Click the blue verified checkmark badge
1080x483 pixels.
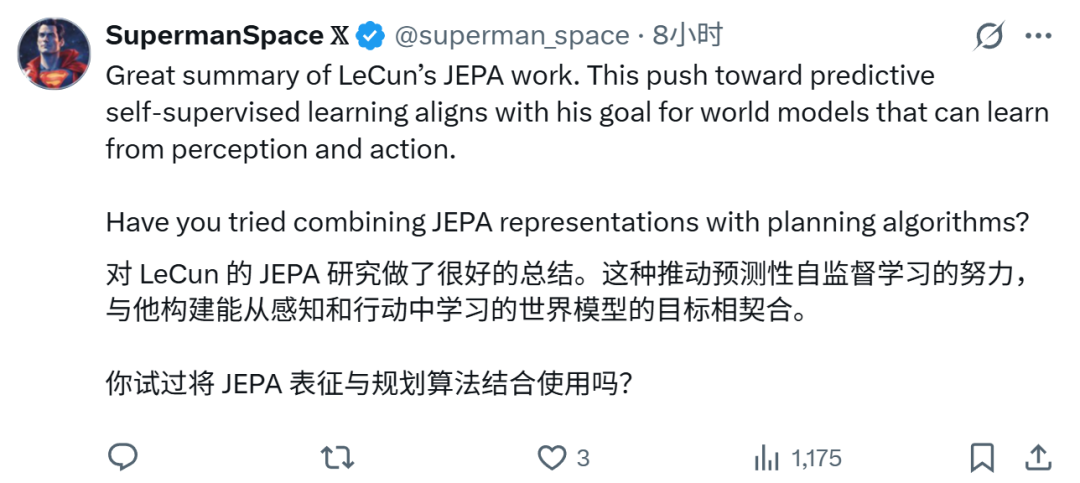click(372, 36)
